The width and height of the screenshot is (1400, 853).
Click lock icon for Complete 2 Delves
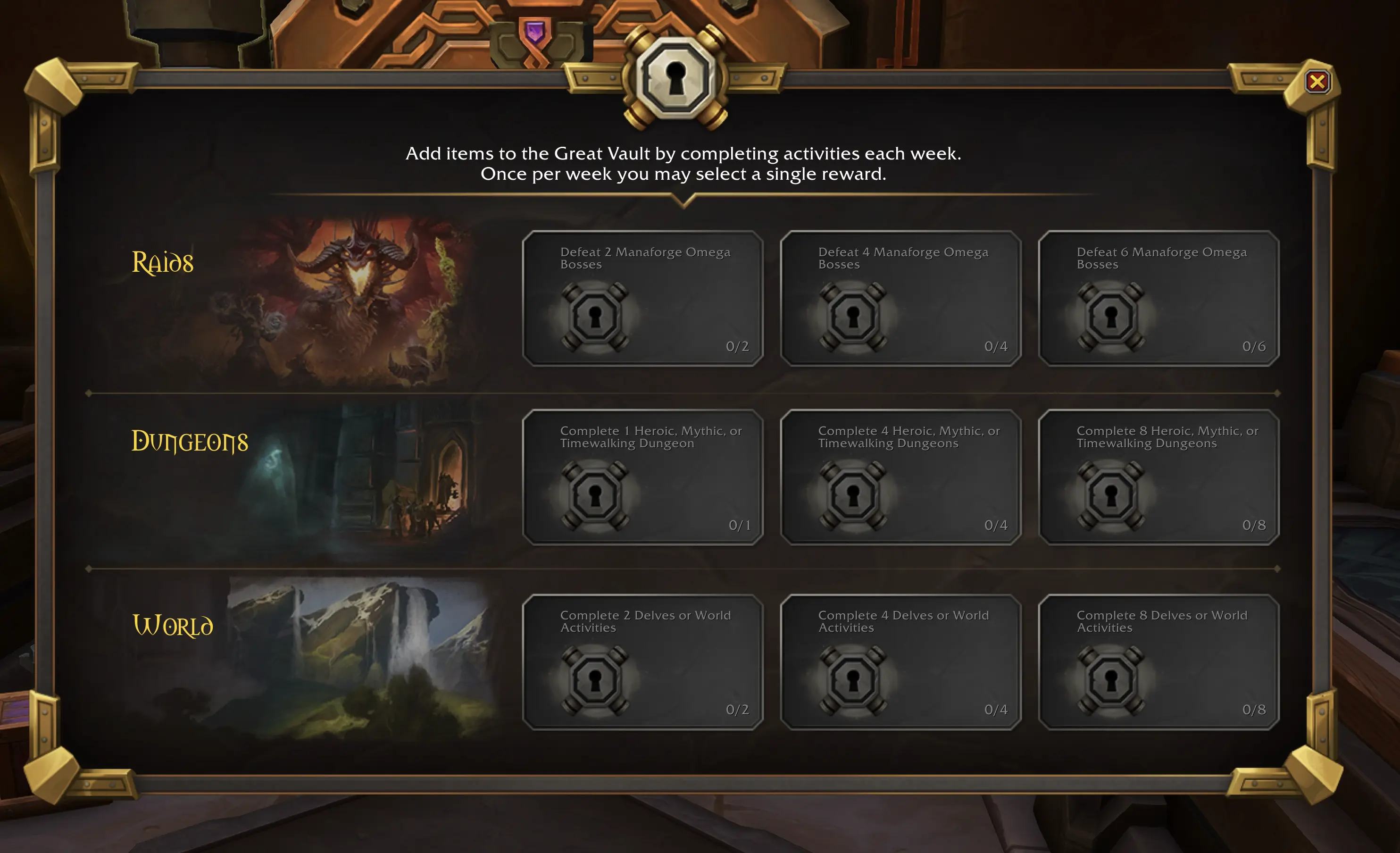(x=594, y=680)
